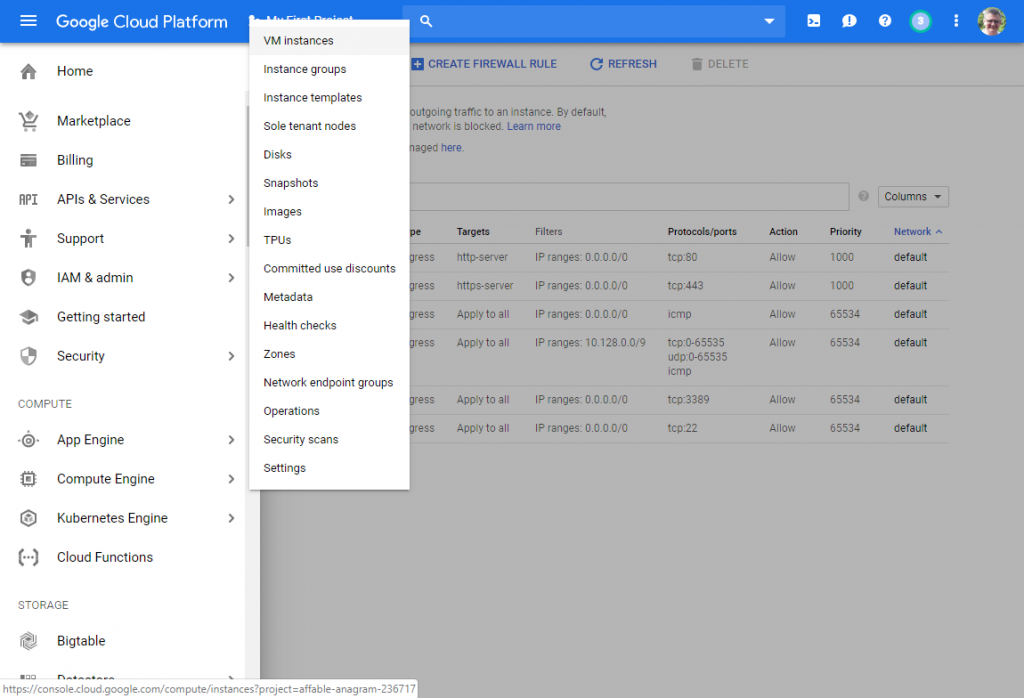Viewport: 1024px width, 698px height.
Task: Click the Home icon in sidebar
Action: (28, 71)
